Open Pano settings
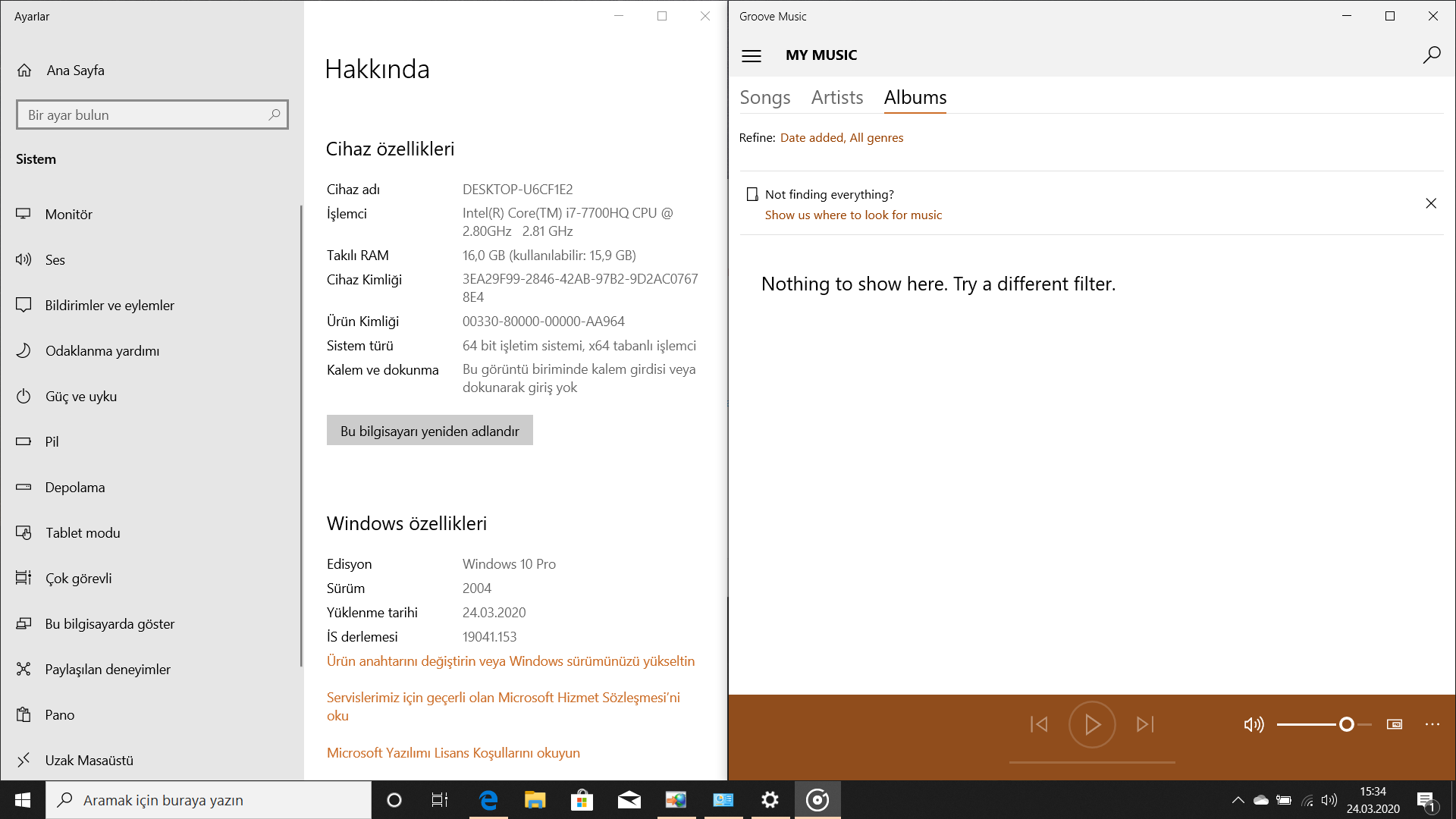 (x=152, y=714)
